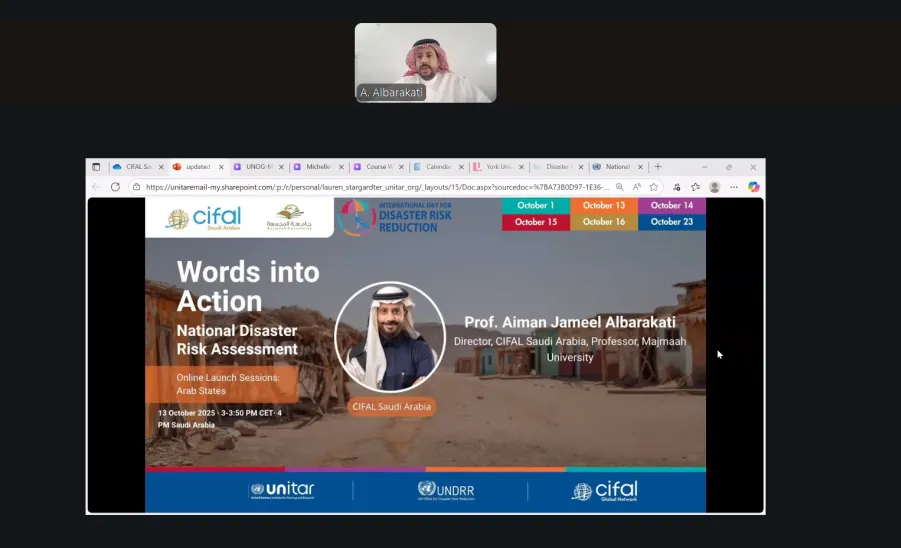
Task: Close the Calendar tab
Action: coord(461,167)
